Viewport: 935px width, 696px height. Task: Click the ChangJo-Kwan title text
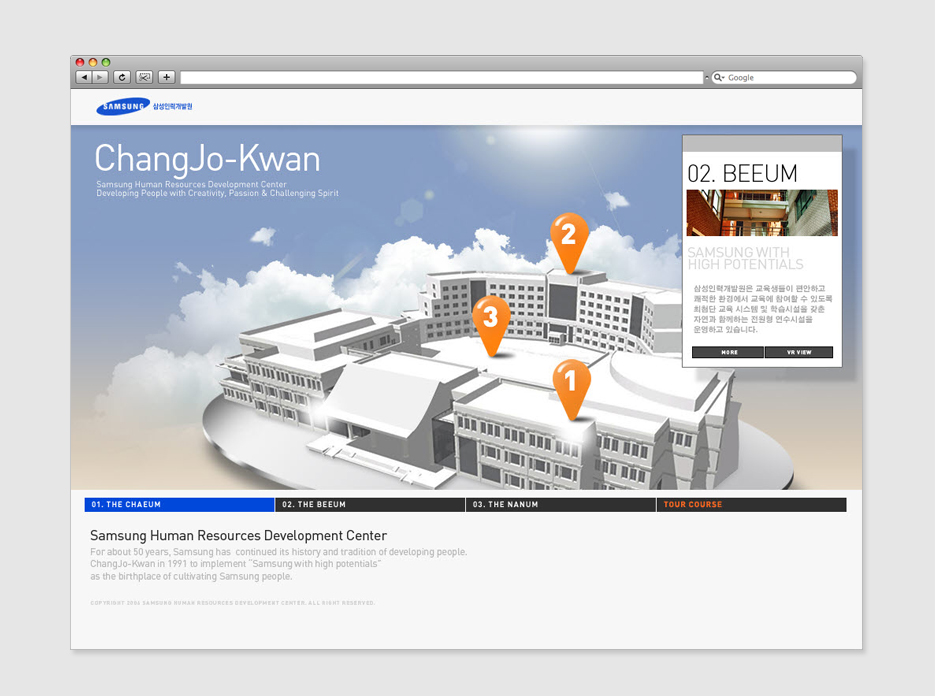click(208, 159)
